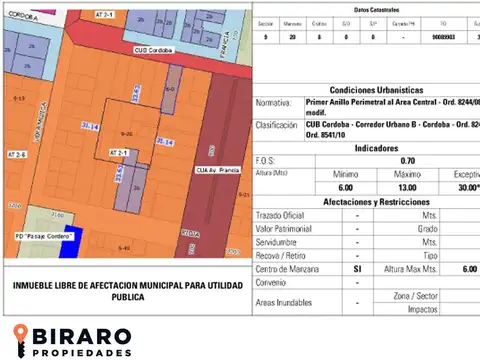Click the 'Normativa:' row label
Screen dimensions: 480x360
pos(273,103)
